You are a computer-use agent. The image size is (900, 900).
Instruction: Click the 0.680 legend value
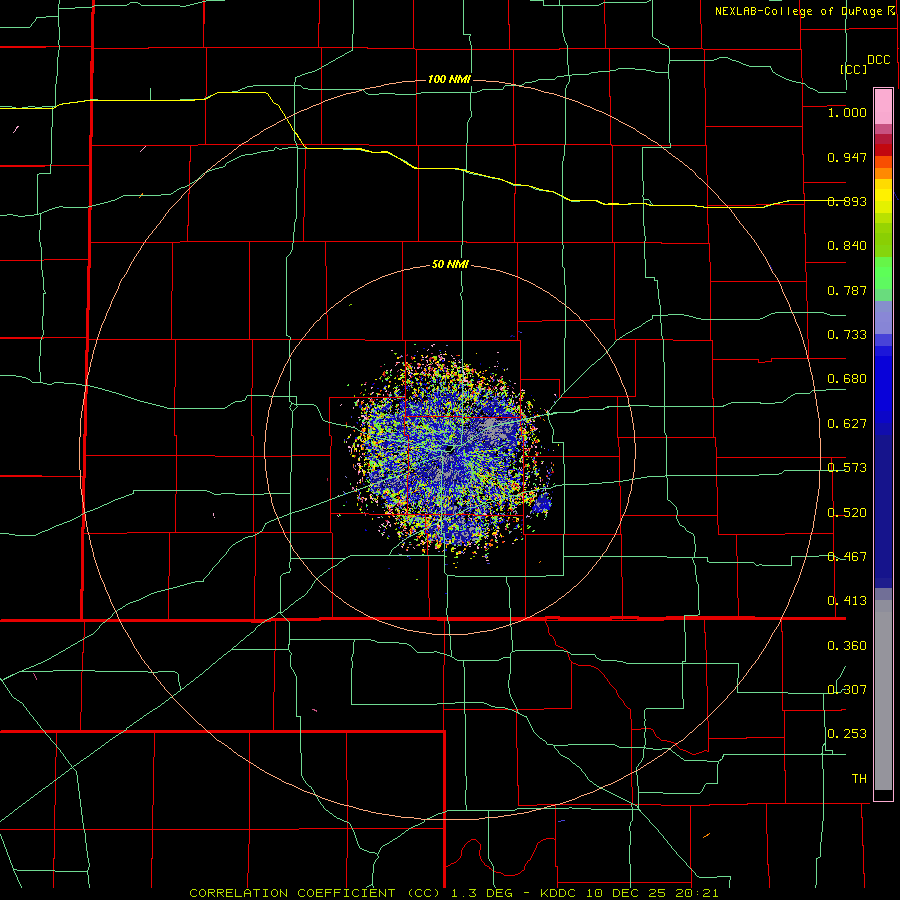point(847,379)
